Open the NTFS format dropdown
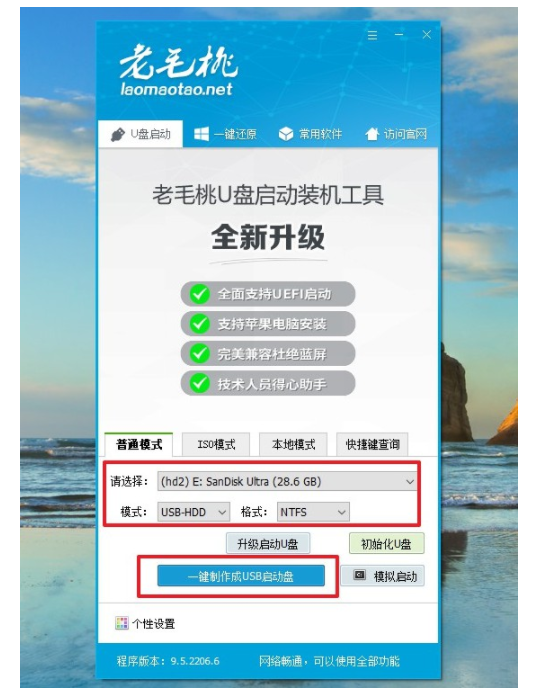535x700 pixels. [313, 512]
